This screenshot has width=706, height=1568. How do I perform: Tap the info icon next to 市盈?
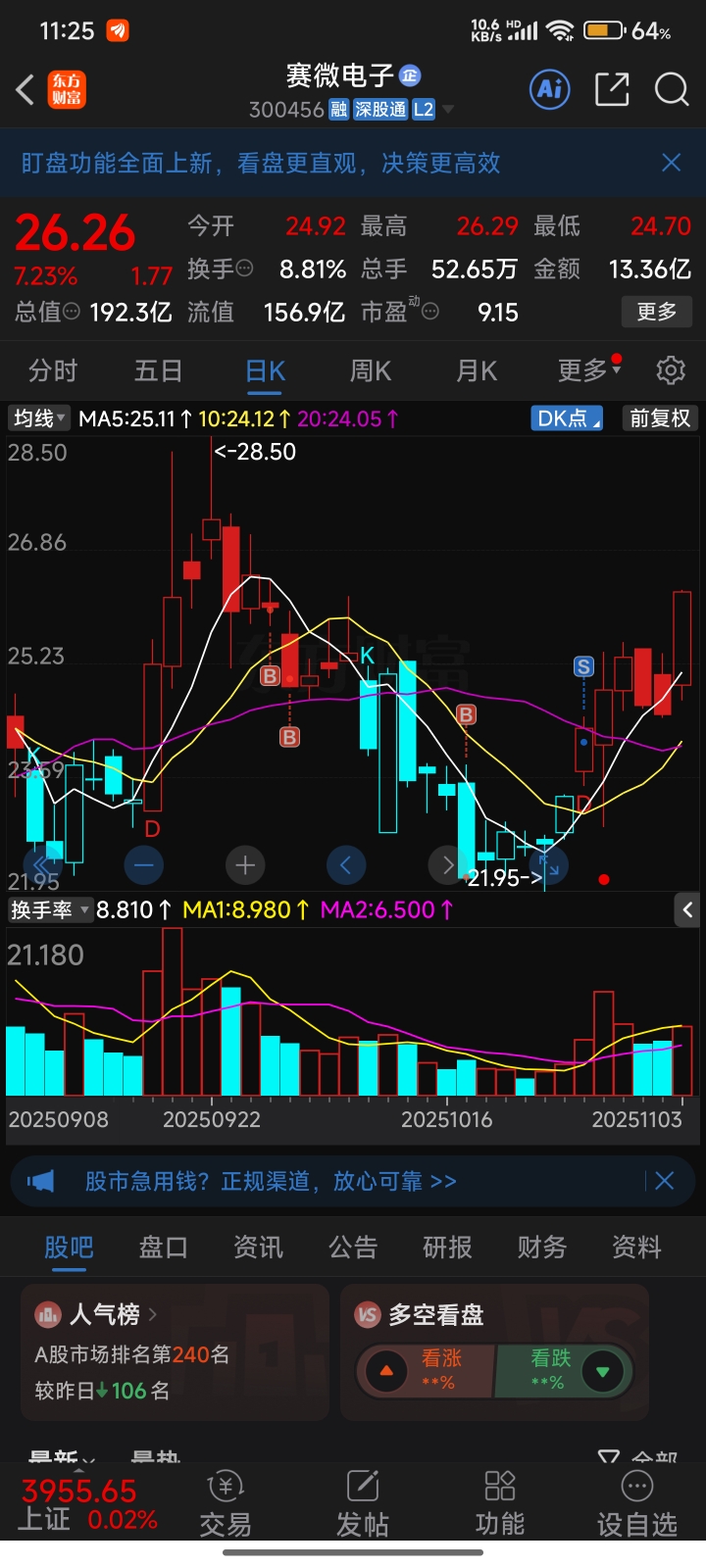click(429, 312)
